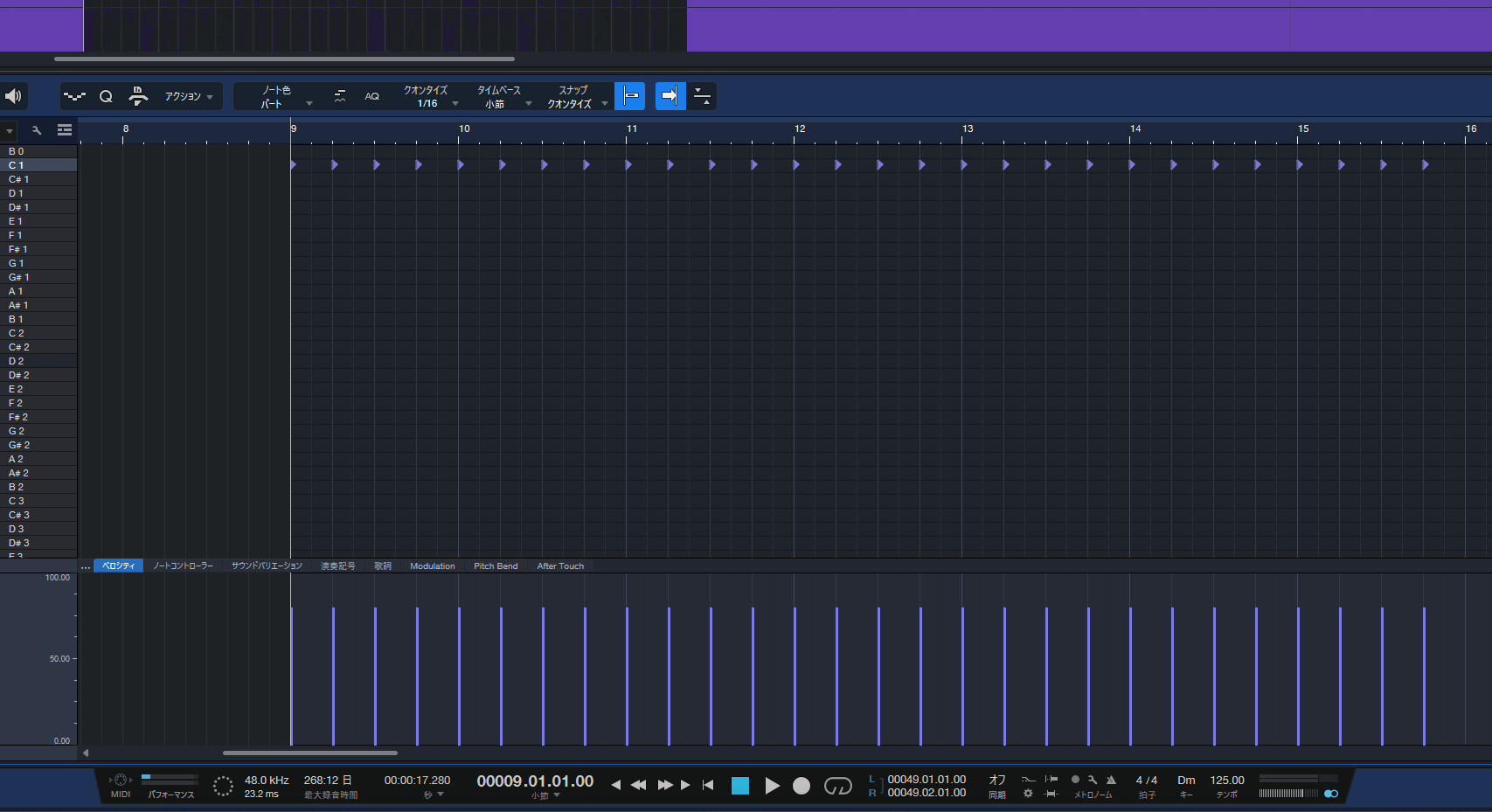Click the go-to-next-marker triangle
The image size is (1492, 812).
(x=685, y=785)
